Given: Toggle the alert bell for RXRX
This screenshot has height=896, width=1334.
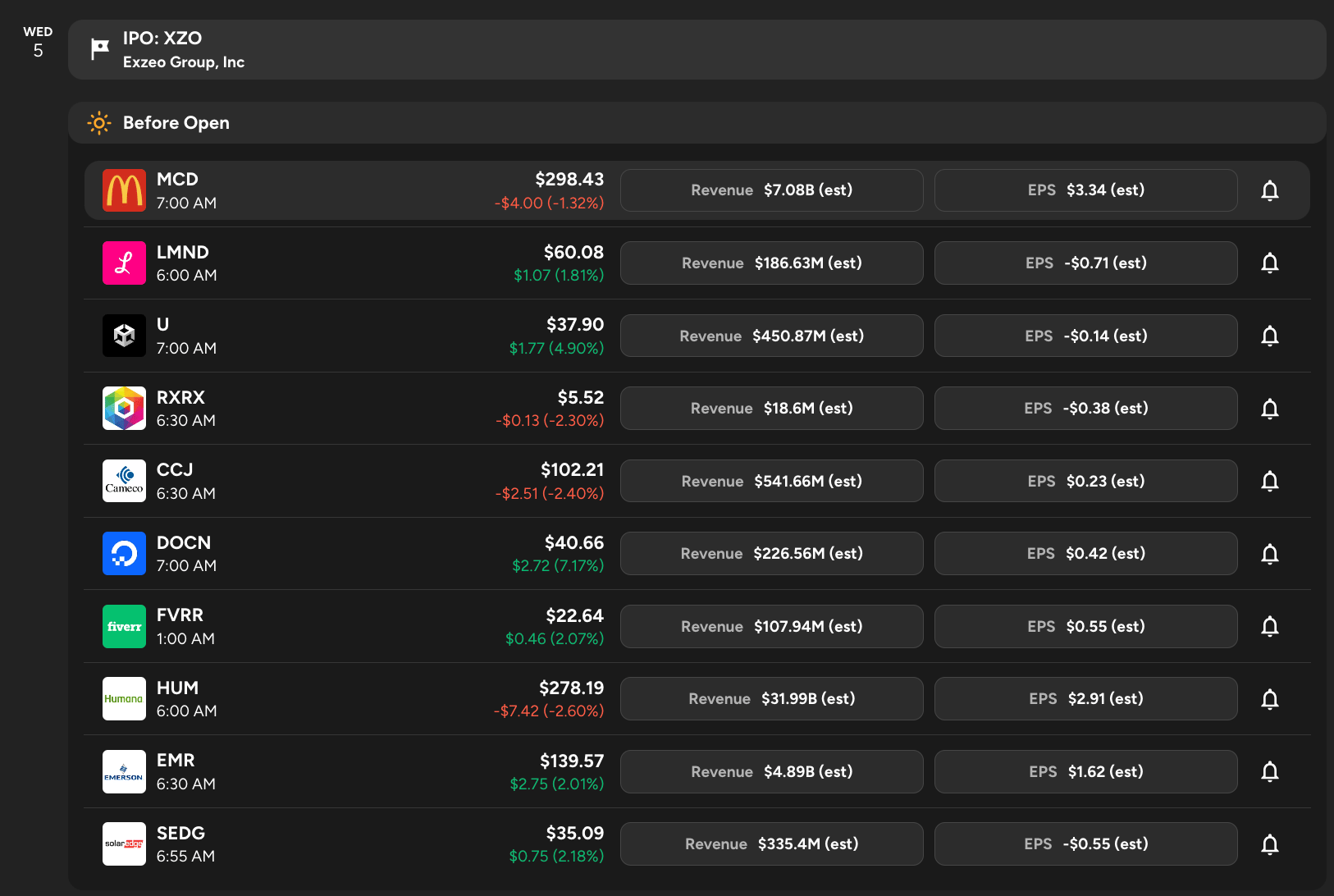Looking at the screenshot, I should (1270, 409).
